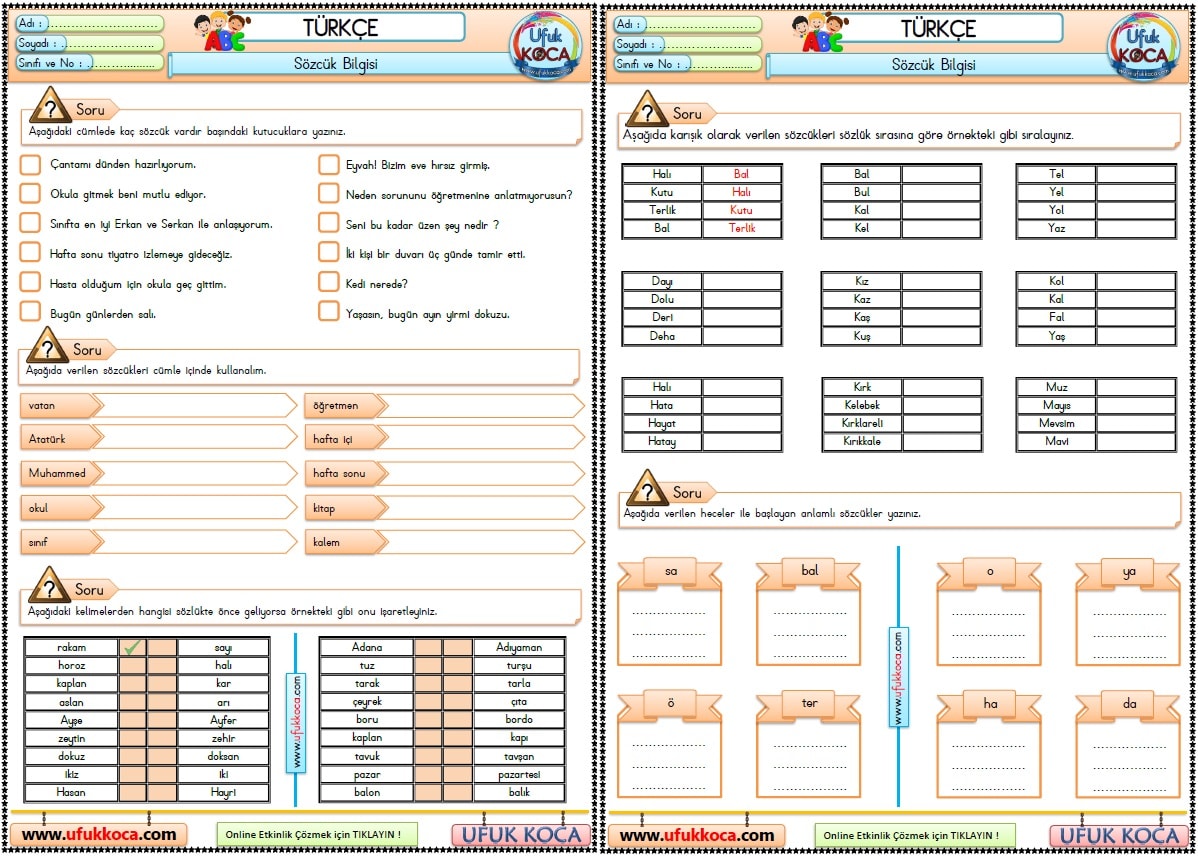Tick the box for 'Eyvah! Bizim eve hırsız girmiş.'
Viewport: 1198px width, 857px height.
(x=329, y=164)
